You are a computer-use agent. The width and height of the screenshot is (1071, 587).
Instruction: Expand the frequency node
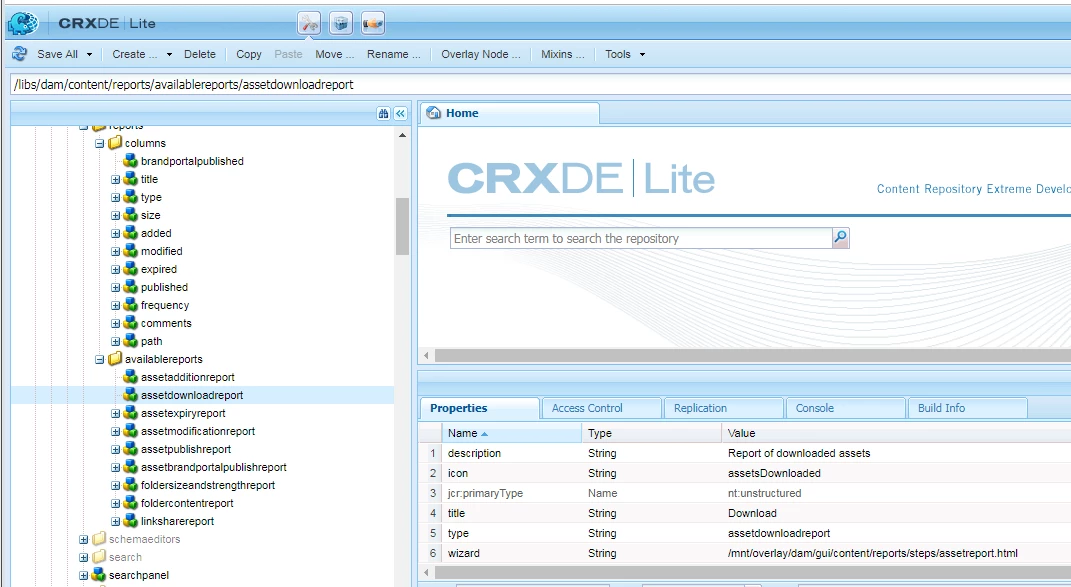[115, 305]
